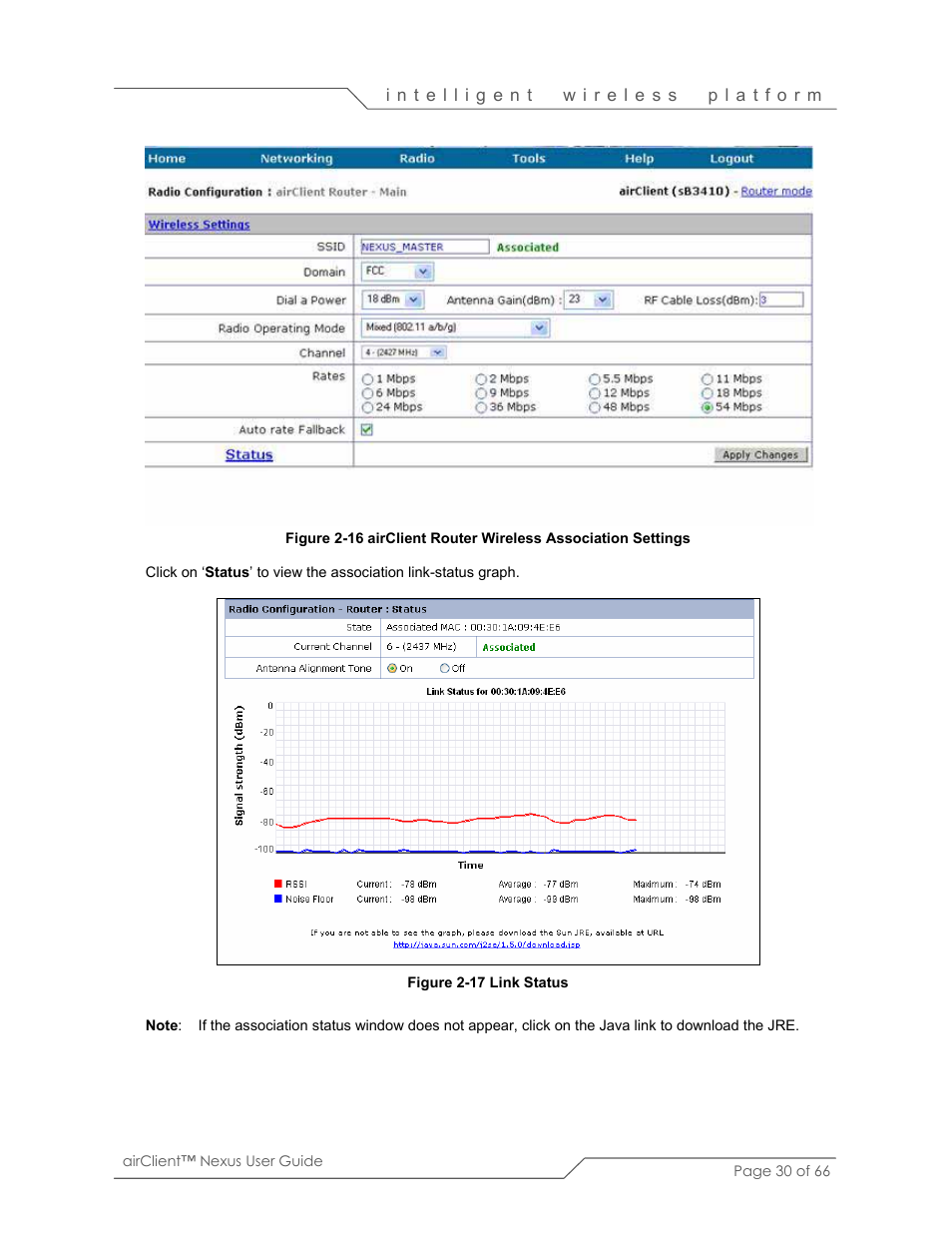
Task: Click the RSSI Maximum -74 dBm value
Action: (703, 885)
